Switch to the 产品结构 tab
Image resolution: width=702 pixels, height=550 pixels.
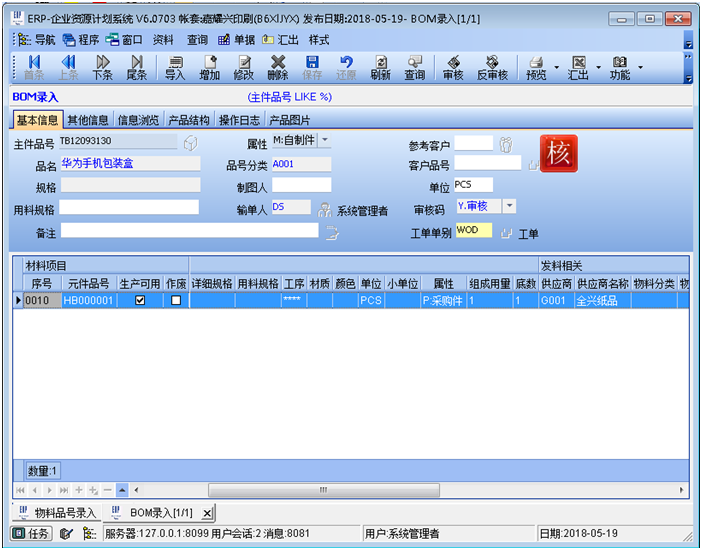187,120
